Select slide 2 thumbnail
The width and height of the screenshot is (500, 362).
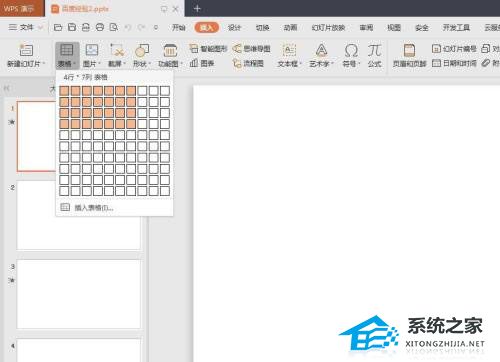click(x=79, y=215)
